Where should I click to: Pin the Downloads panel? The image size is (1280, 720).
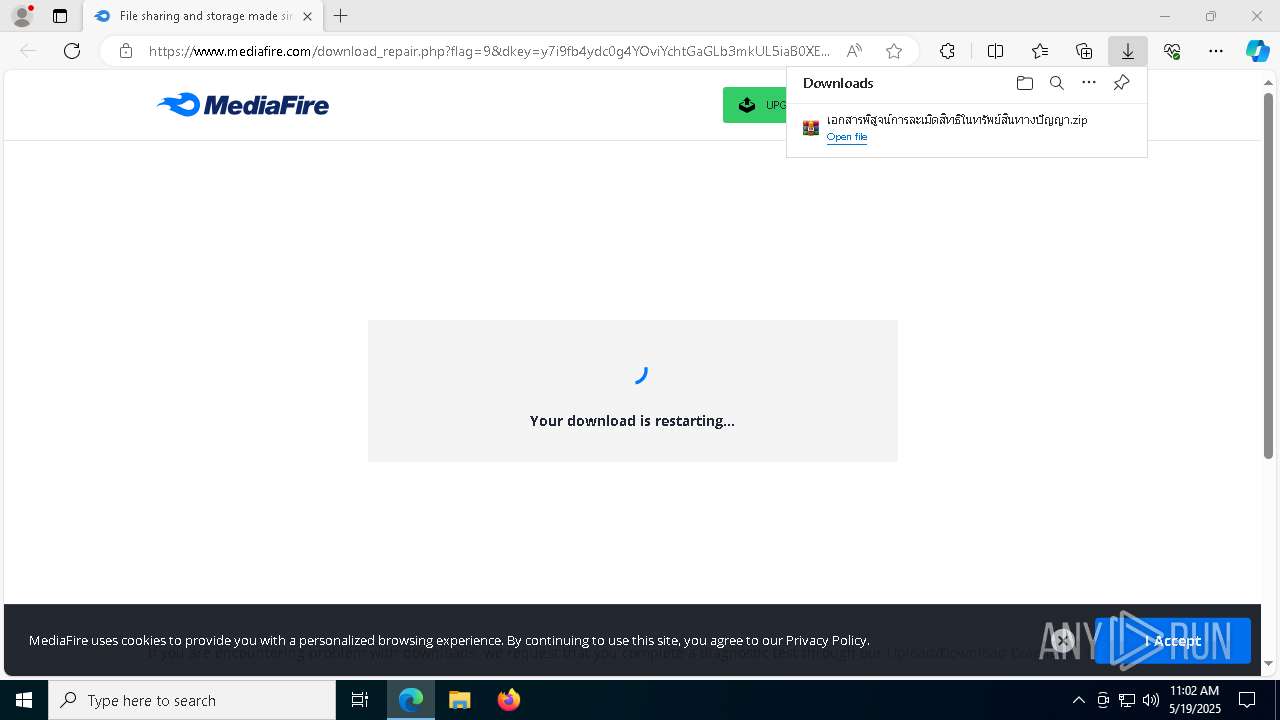point(1122,83)
